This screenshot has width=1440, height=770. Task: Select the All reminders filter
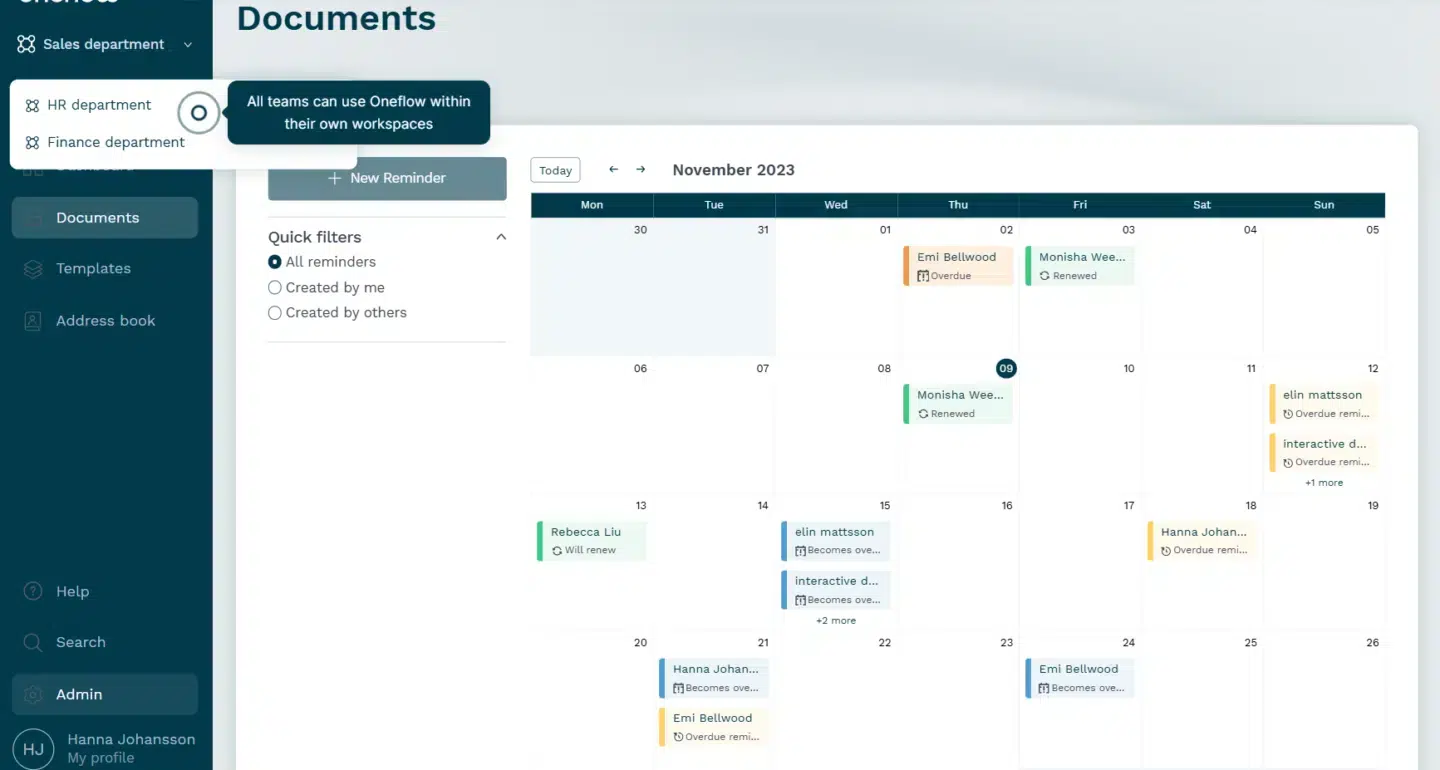click(x=274, y=261)
